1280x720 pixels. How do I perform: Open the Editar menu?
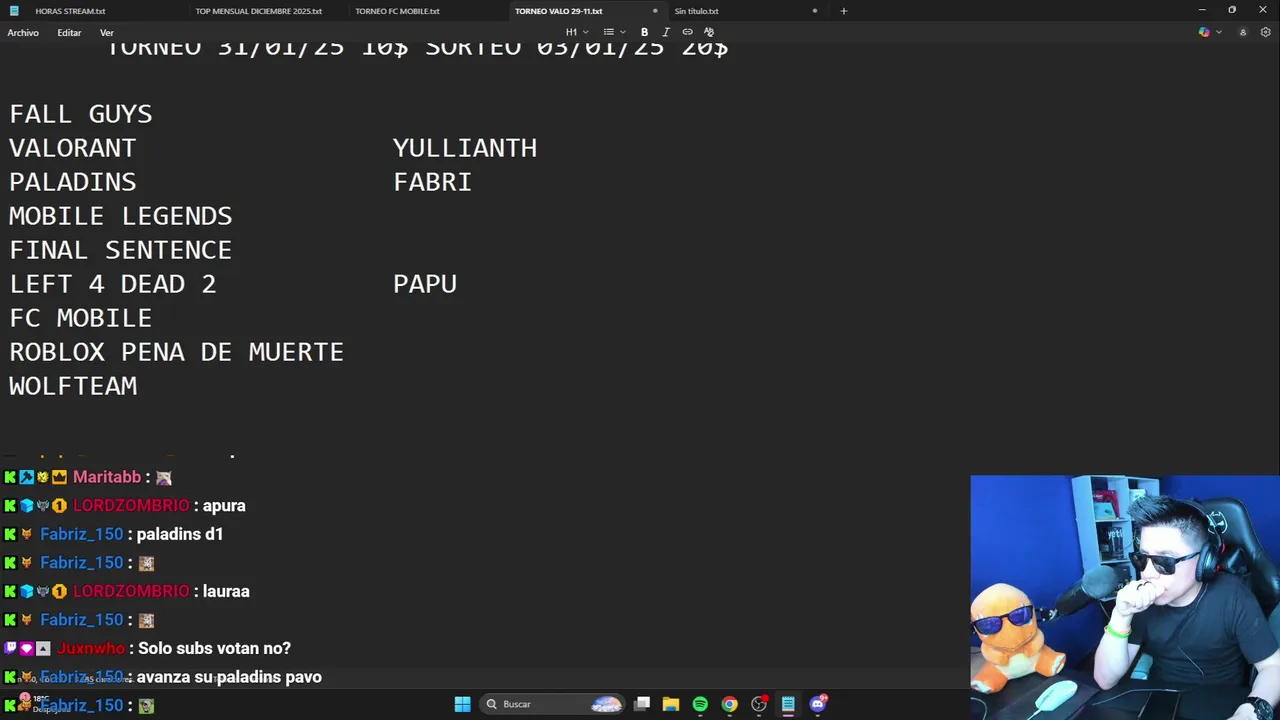tap(69, 33)
